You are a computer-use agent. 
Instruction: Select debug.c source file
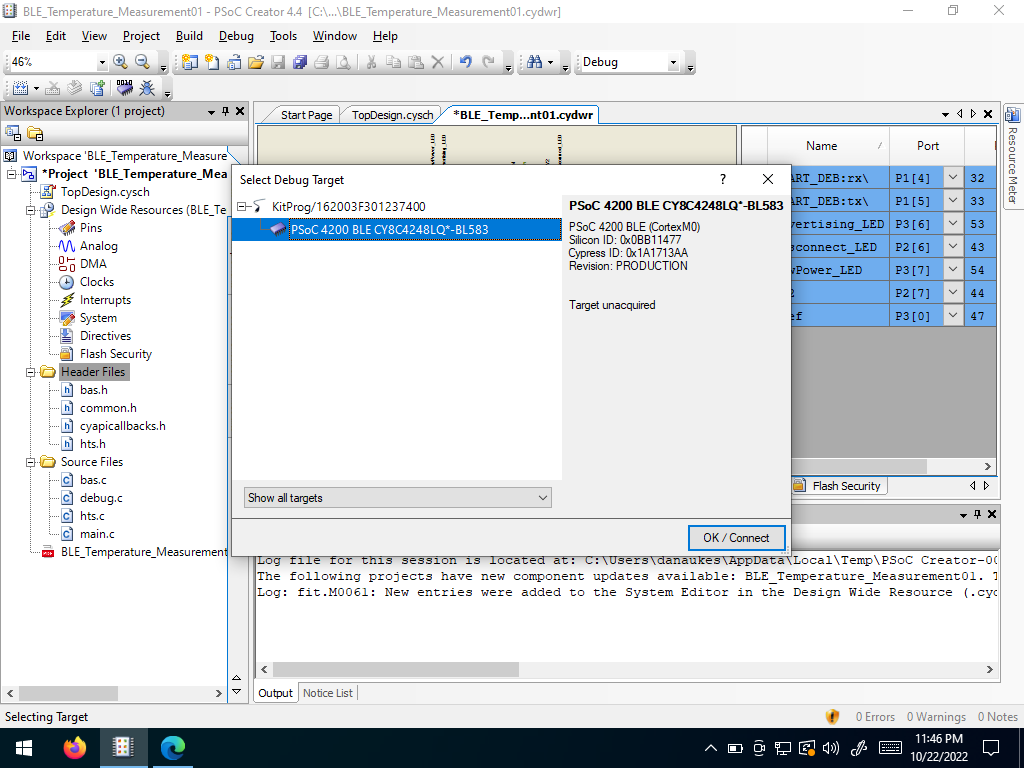click(101, 498)
